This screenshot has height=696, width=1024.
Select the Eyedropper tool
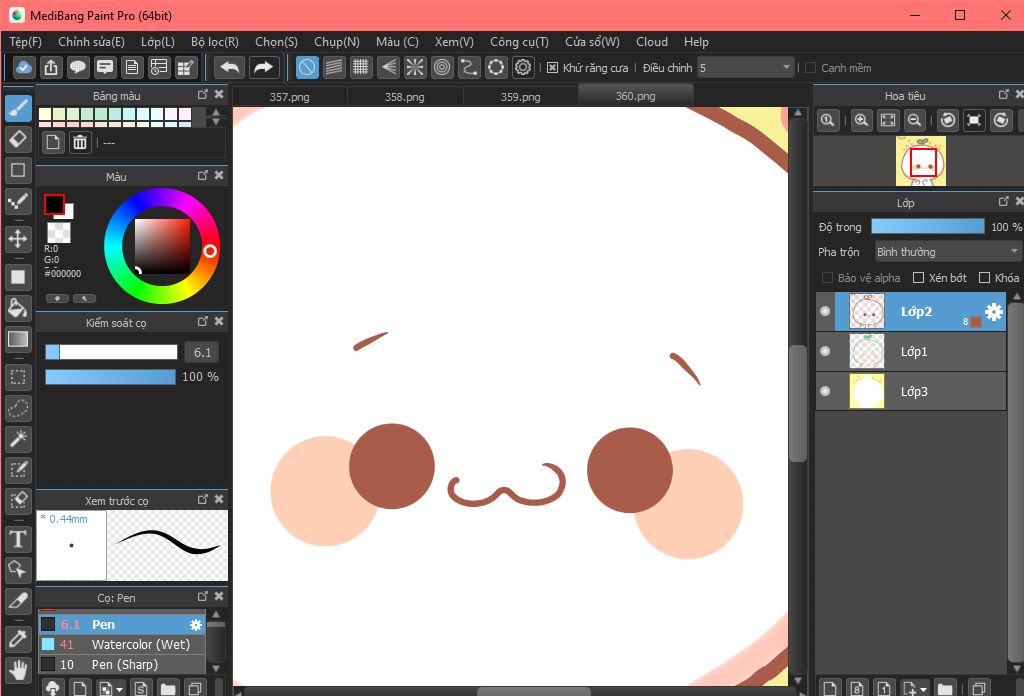point(18,639)
